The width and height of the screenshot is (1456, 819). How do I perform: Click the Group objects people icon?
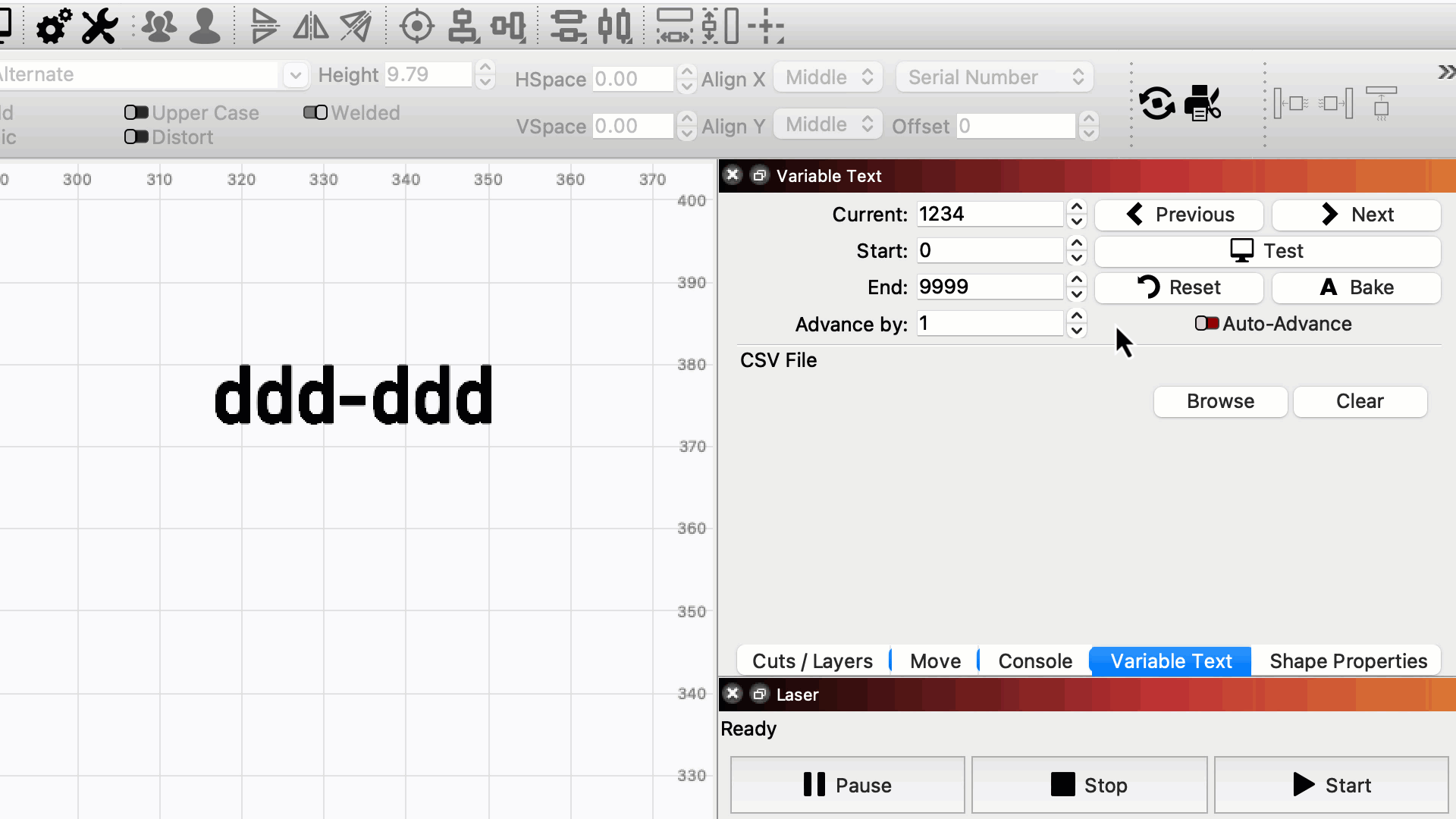click(159, 27)
